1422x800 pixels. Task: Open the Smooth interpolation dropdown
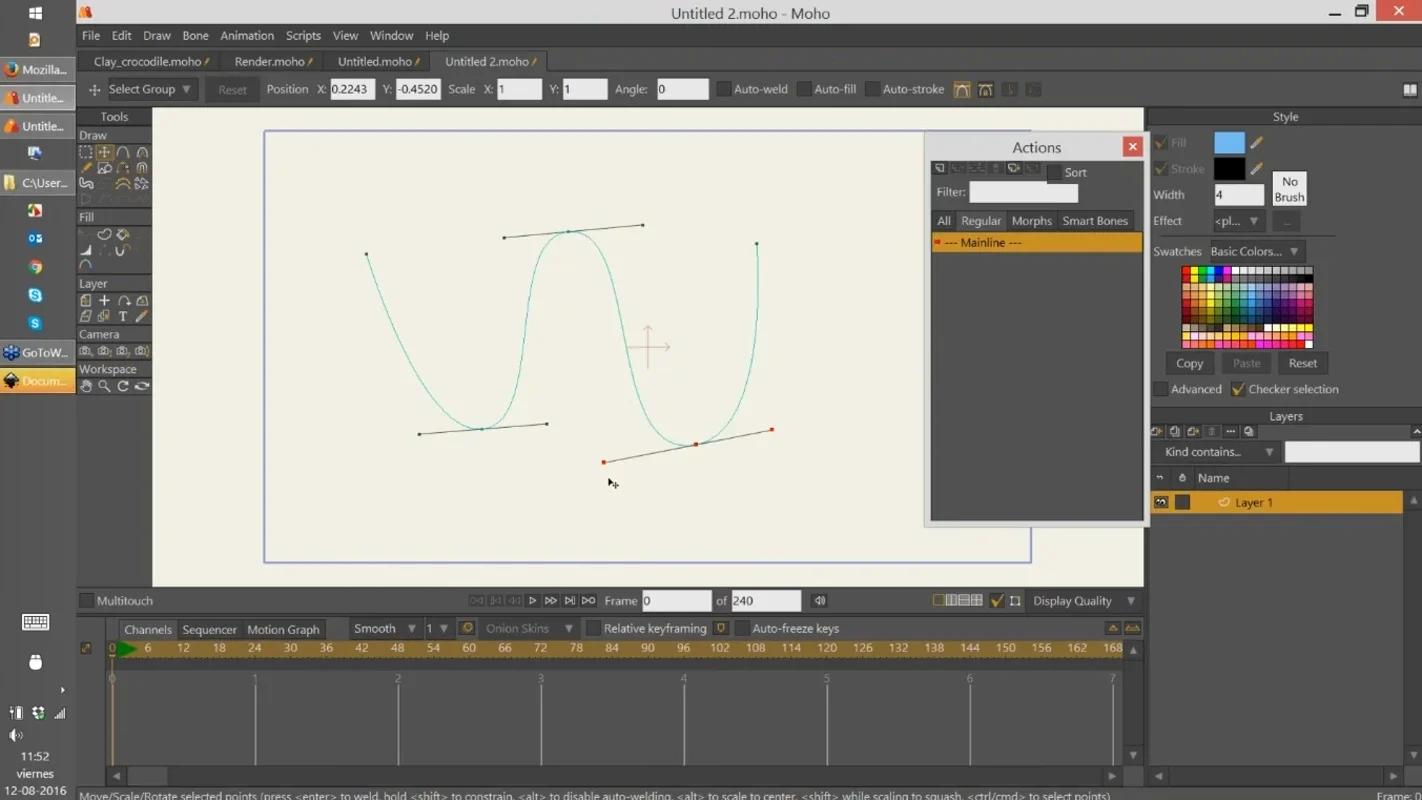click(385, 629)
